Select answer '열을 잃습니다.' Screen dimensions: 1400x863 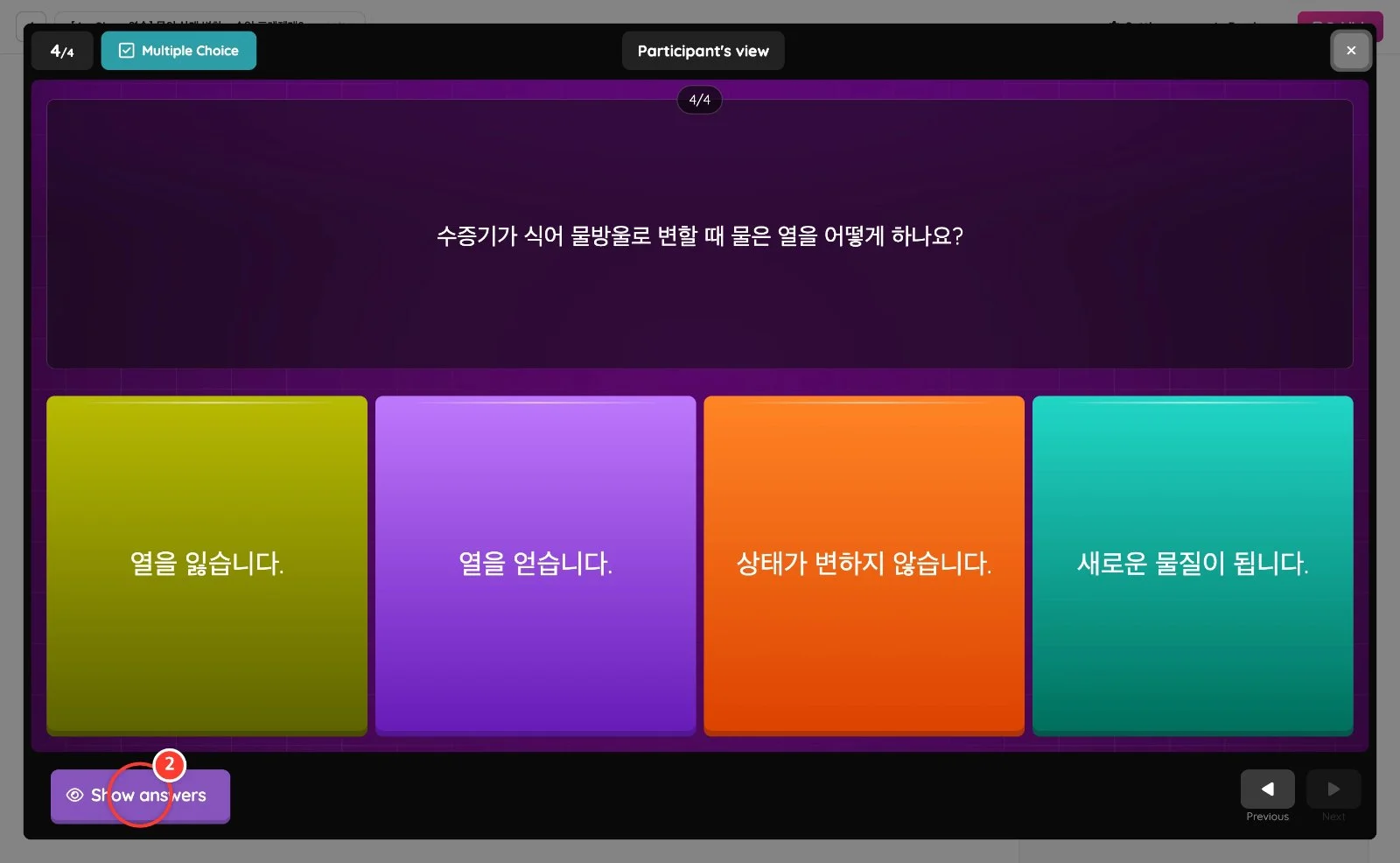206,565
